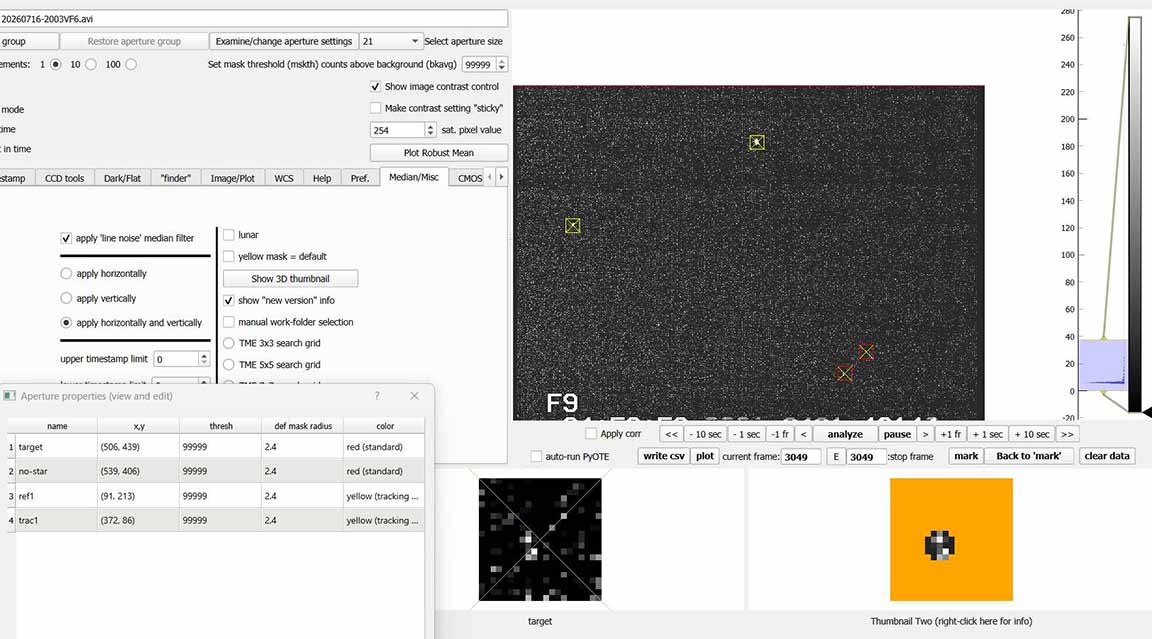Choose apply horizontally option
The width and height of the screenshot is (1152, 639).
point(66,273)
